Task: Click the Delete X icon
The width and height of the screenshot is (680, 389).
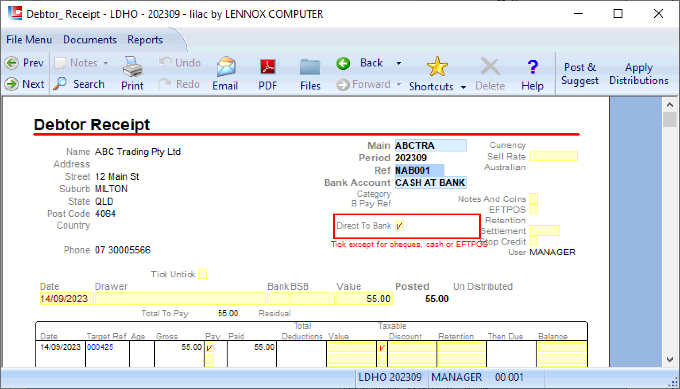Action: tap(490, 67)
